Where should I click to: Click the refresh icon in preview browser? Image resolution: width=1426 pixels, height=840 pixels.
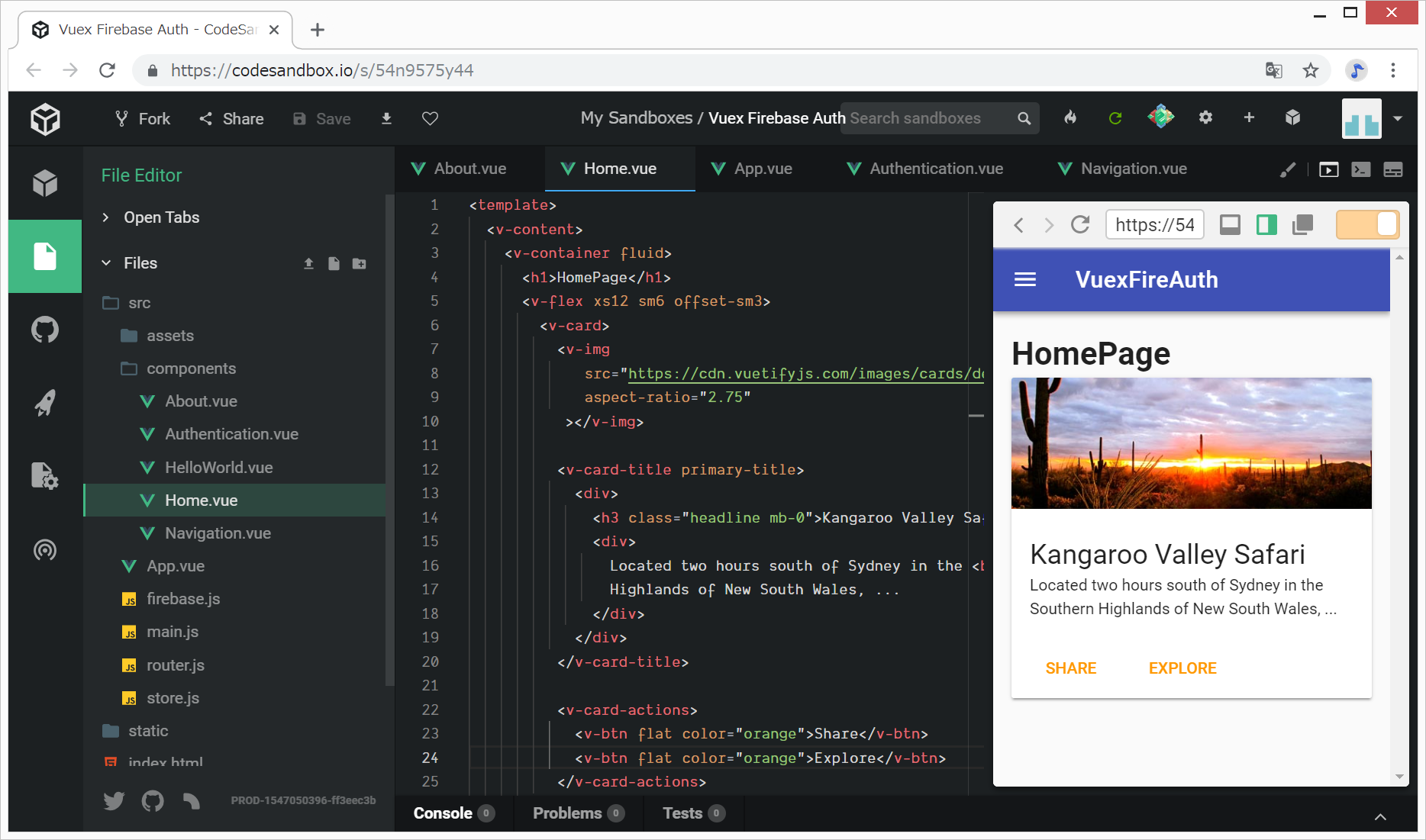(x=1079, y=225)
